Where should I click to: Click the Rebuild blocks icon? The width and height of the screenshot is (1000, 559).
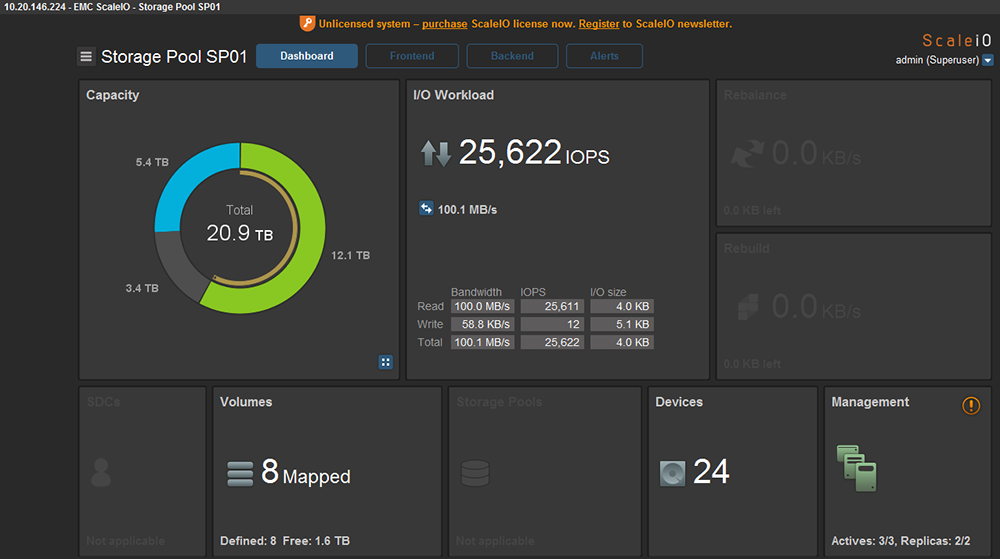748,307
